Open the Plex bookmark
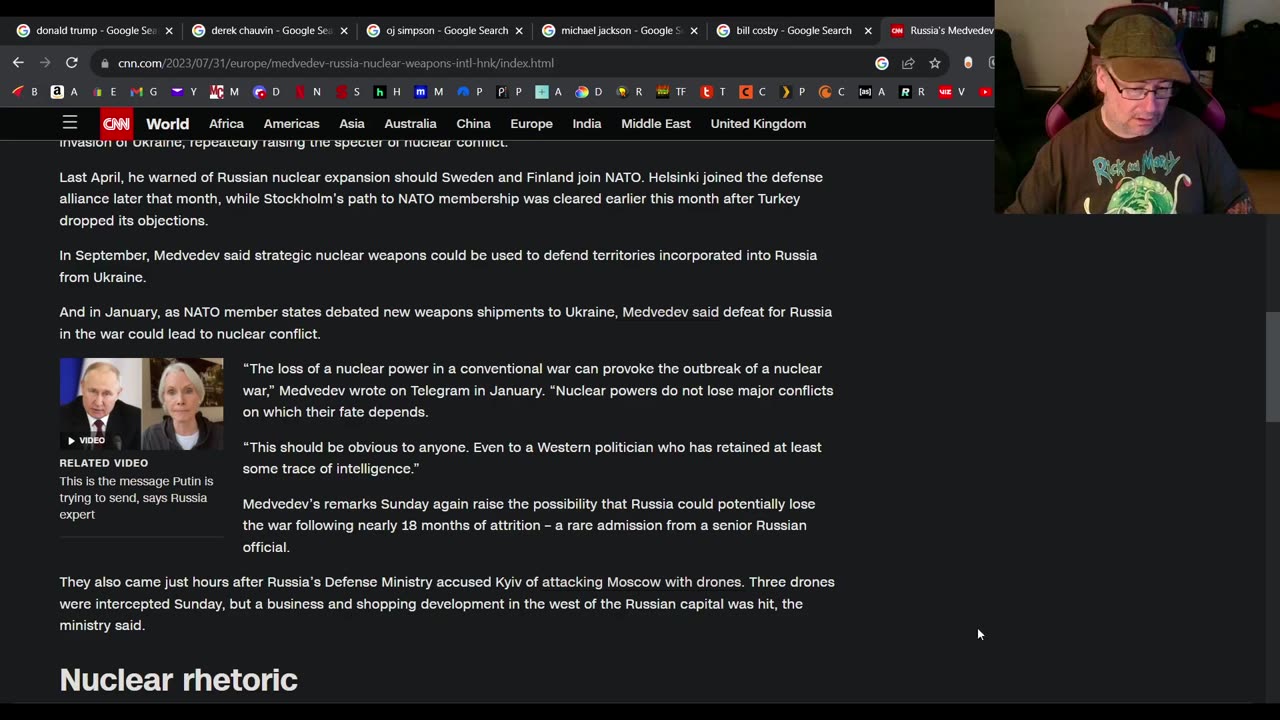Viewport: 1280px width, 720px height. point(792,92)
